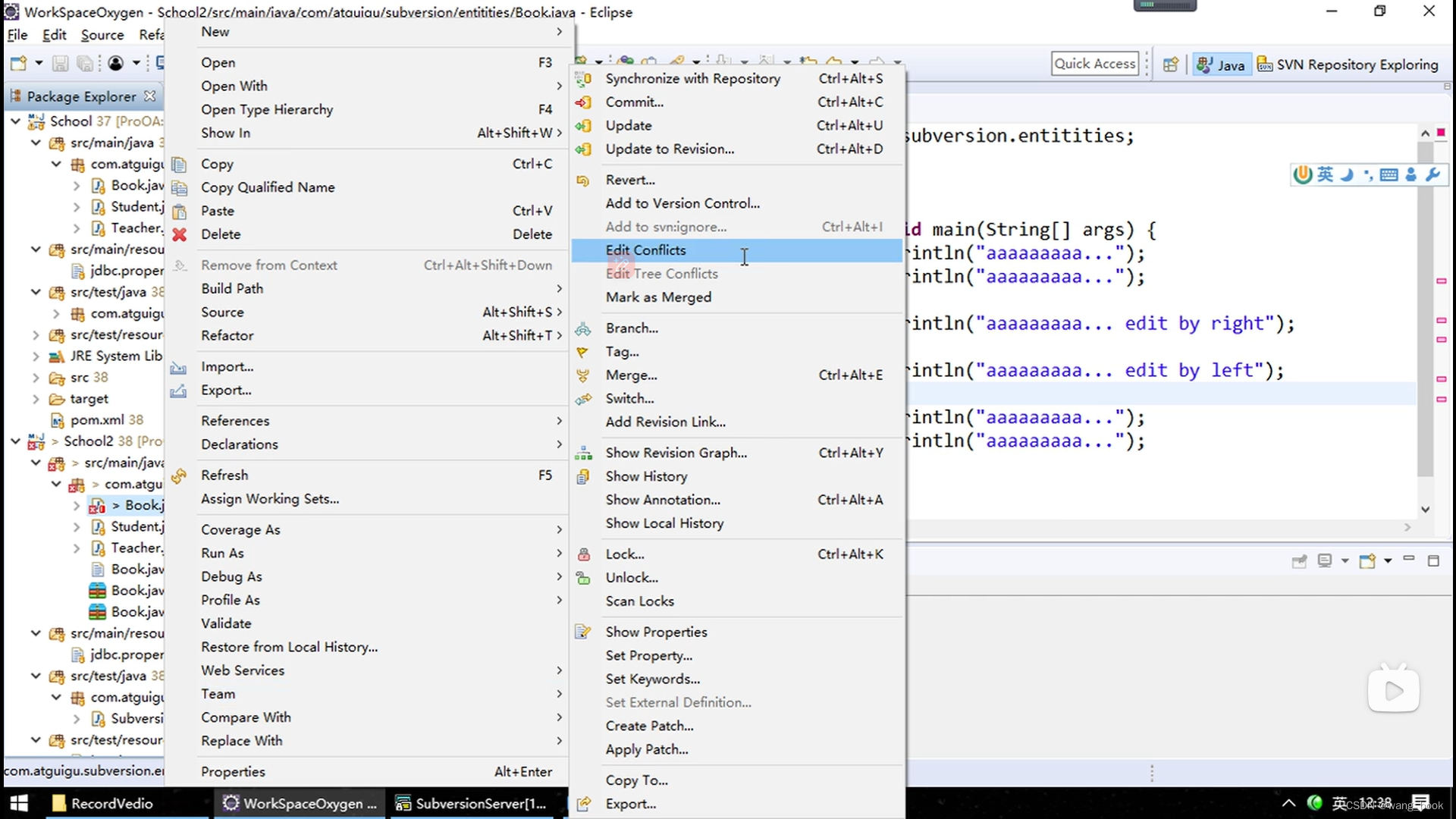The image size is (1456, 819).
Task: Open the Edit menu
Action: [54, 35]
